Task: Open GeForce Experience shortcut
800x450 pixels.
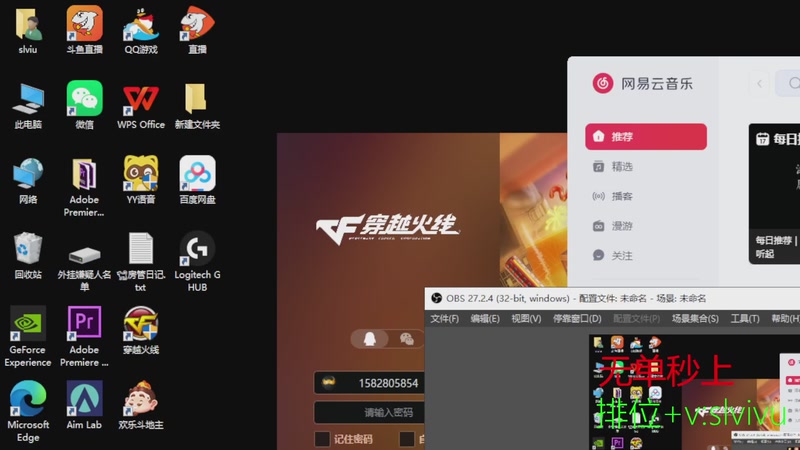Action: (x=28, y=323)
